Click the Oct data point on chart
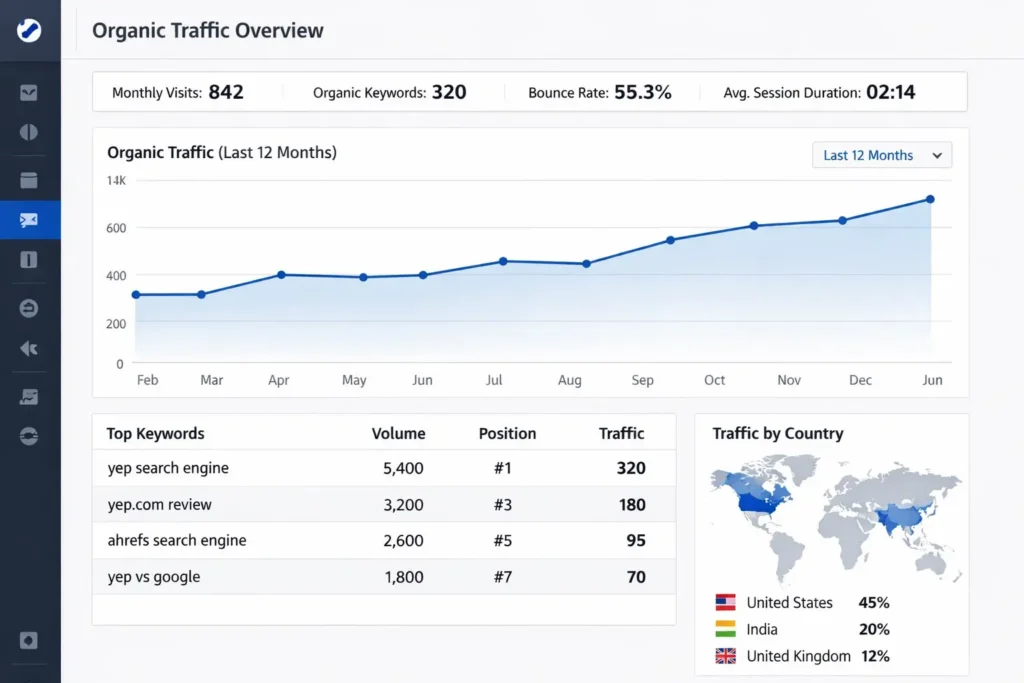 tap(754, 225)
